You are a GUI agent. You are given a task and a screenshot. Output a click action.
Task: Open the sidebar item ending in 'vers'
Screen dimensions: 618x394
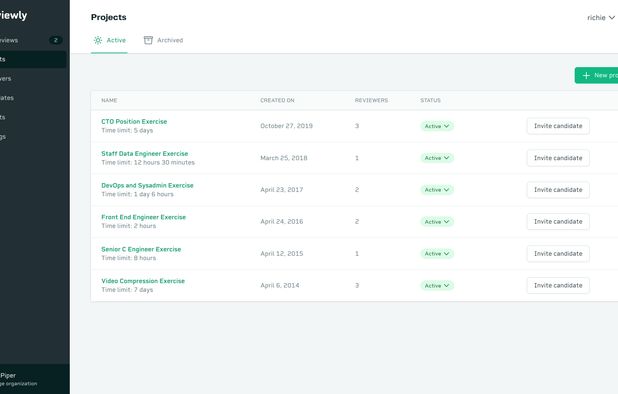(x=33, y=78)
